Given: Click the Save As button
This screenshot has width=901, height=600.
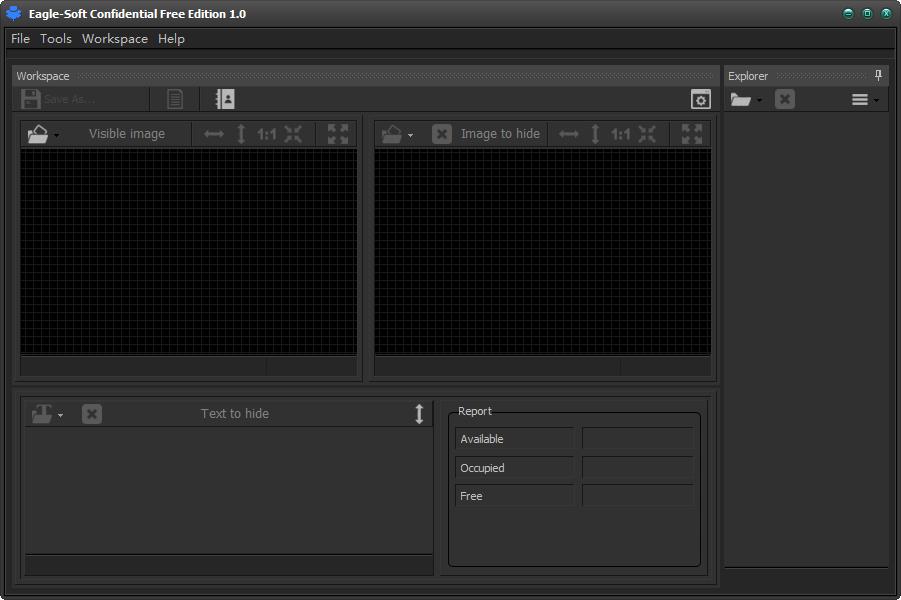Looking at the screenshot, I should (x=58, y=99).
